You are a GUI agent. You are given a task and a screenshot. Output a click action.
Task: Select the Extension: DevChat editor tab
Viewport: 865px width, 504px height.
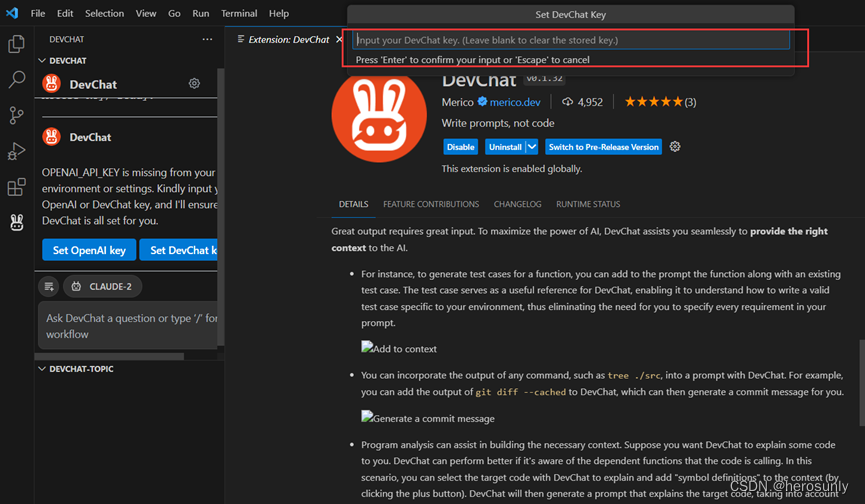[288, 39]
